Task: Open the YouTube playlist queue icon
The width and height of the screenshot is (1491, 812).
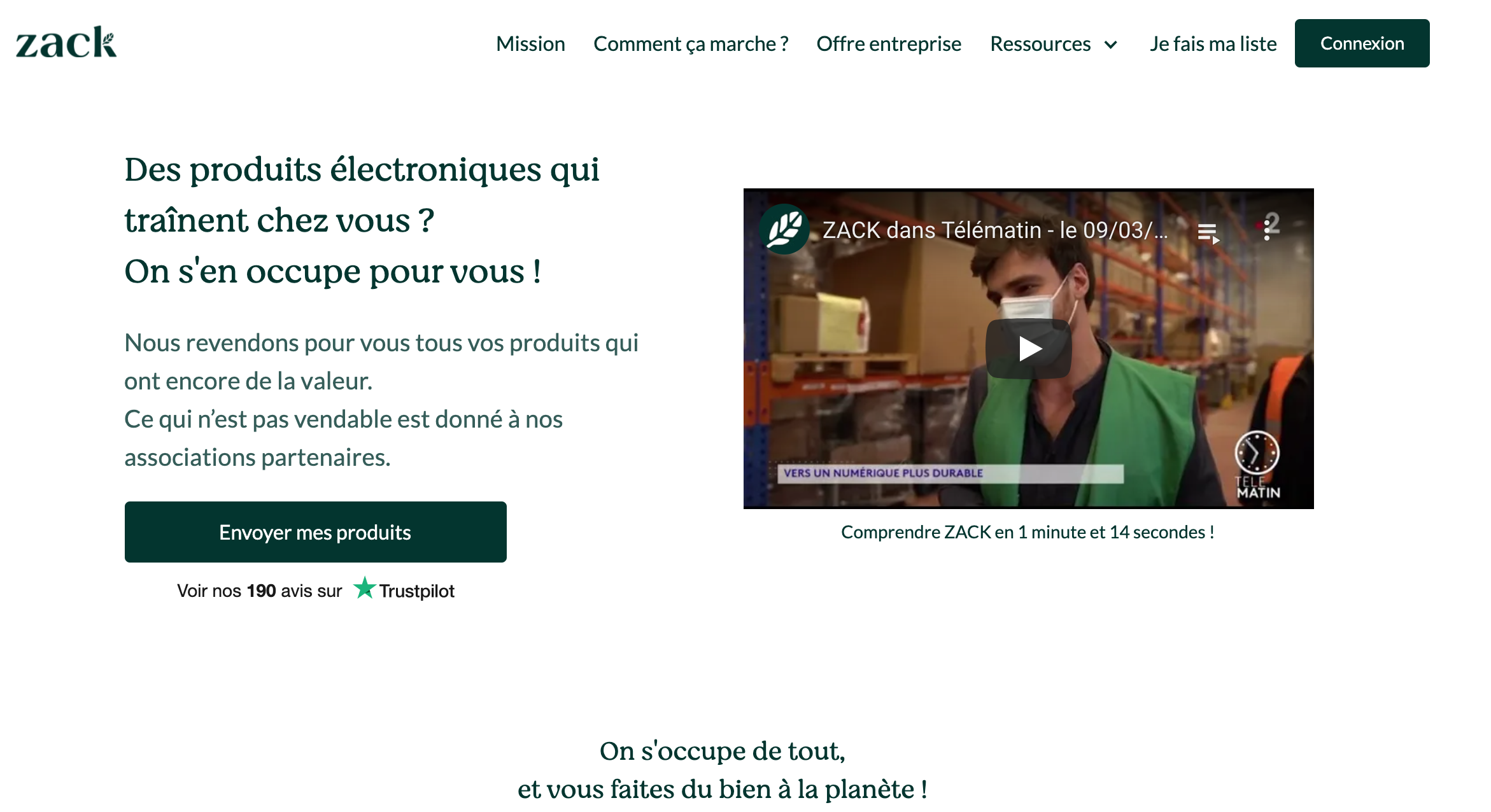Action: tap(1208, 233)
